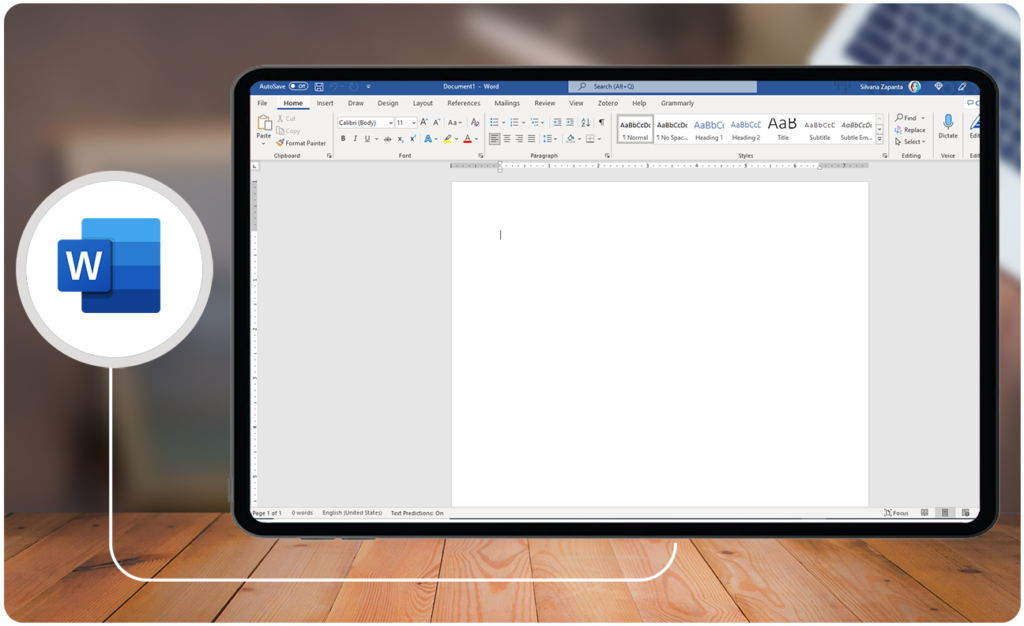Open the Borders dropdown arrow
1024x626 pixels.
600,139
